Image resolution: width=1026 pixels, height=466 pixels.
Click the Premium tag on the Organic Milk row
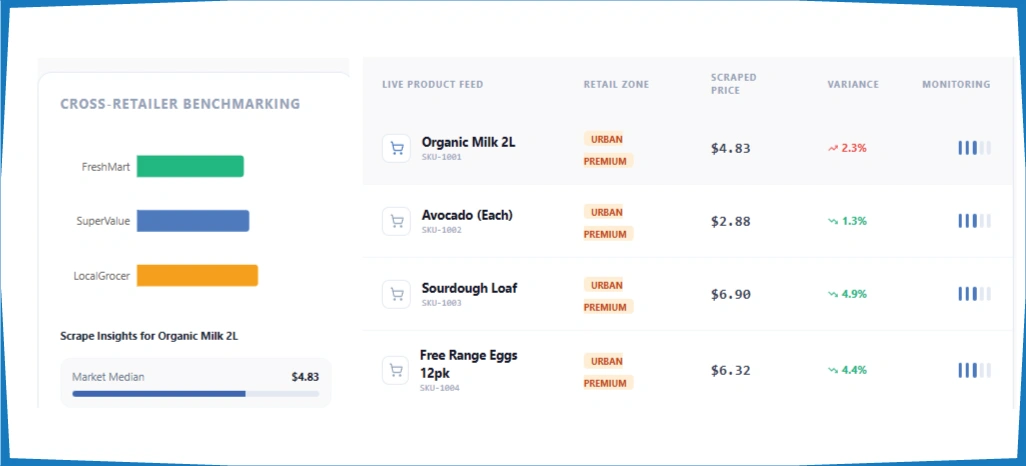(x=605, y=161)
